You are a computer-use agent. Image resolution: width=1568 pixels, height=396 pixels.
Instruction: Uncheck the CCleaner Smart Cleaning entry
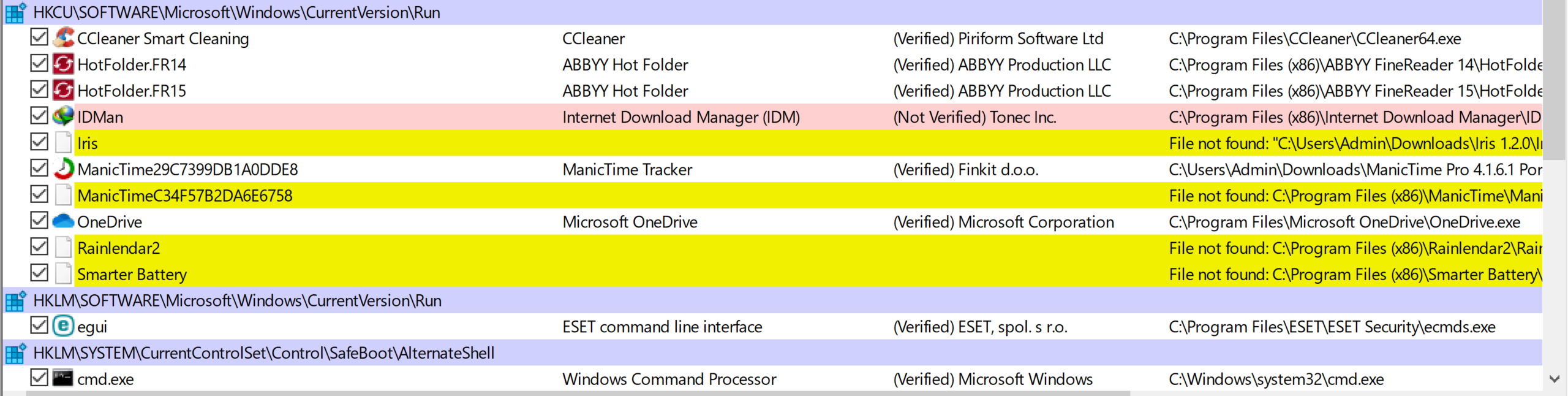pos(39,37)
